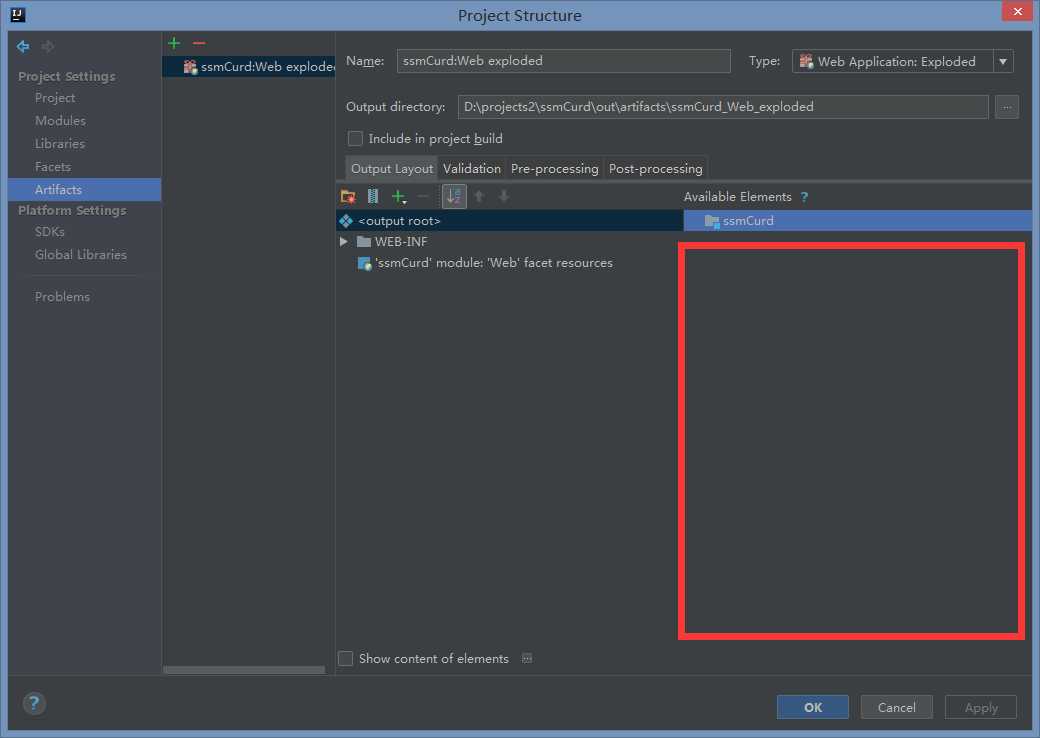This screenshot has width=1040, height=738.
Task: Switch to Post-processing tab
Action: pyautogui.click(x=655, y=169)
